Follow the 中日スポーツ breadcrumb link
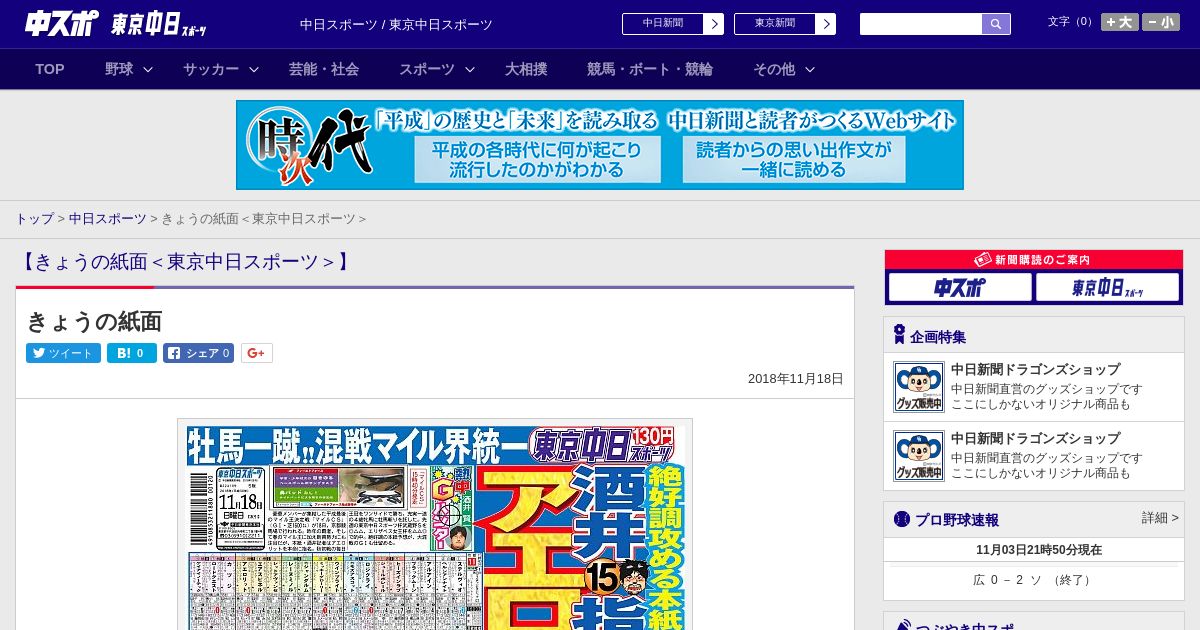This screenshot has width=1200, height=630. [107, 219]
